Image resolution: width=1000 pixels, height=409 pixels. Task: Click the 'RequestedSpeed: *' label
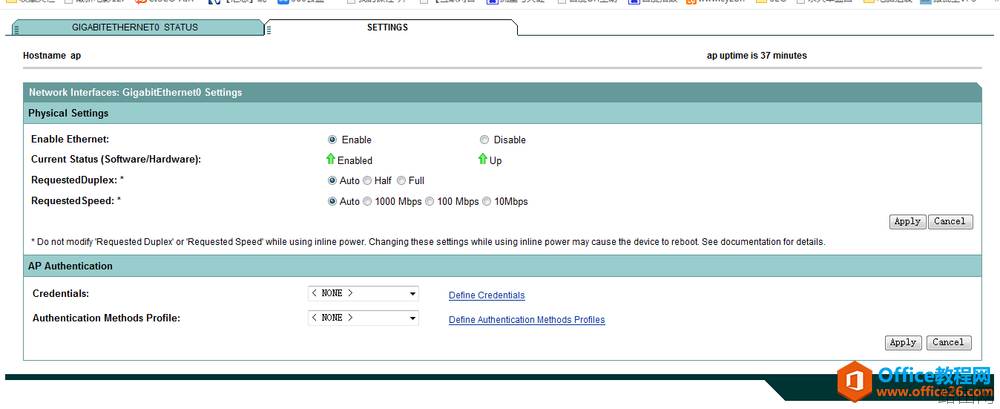click(x=76, y=200)
